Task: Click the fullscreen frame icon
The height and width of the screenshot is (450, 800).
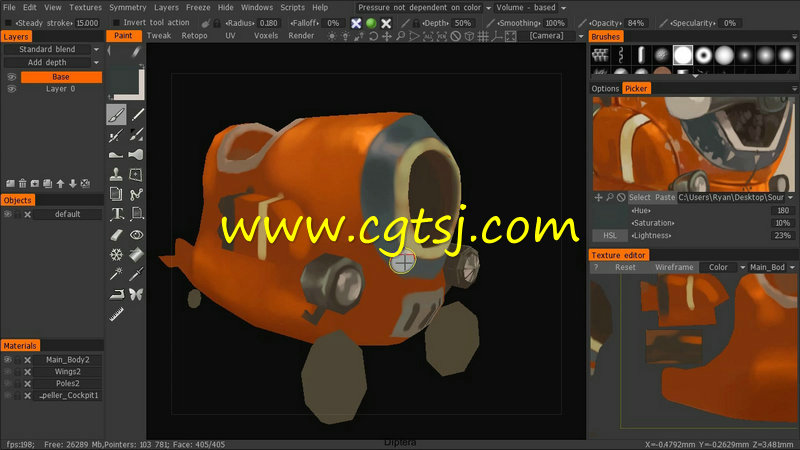Action: tap(510, 36)
